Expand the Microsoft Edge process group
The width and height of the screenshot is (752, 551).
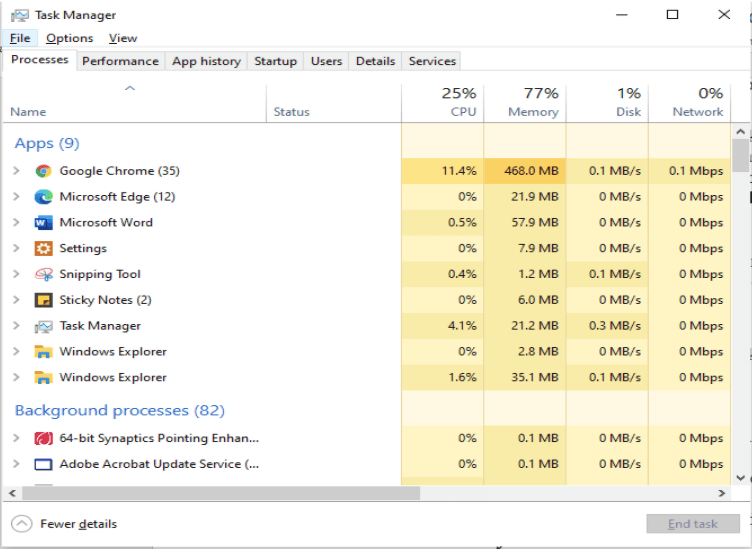point(16,197)
